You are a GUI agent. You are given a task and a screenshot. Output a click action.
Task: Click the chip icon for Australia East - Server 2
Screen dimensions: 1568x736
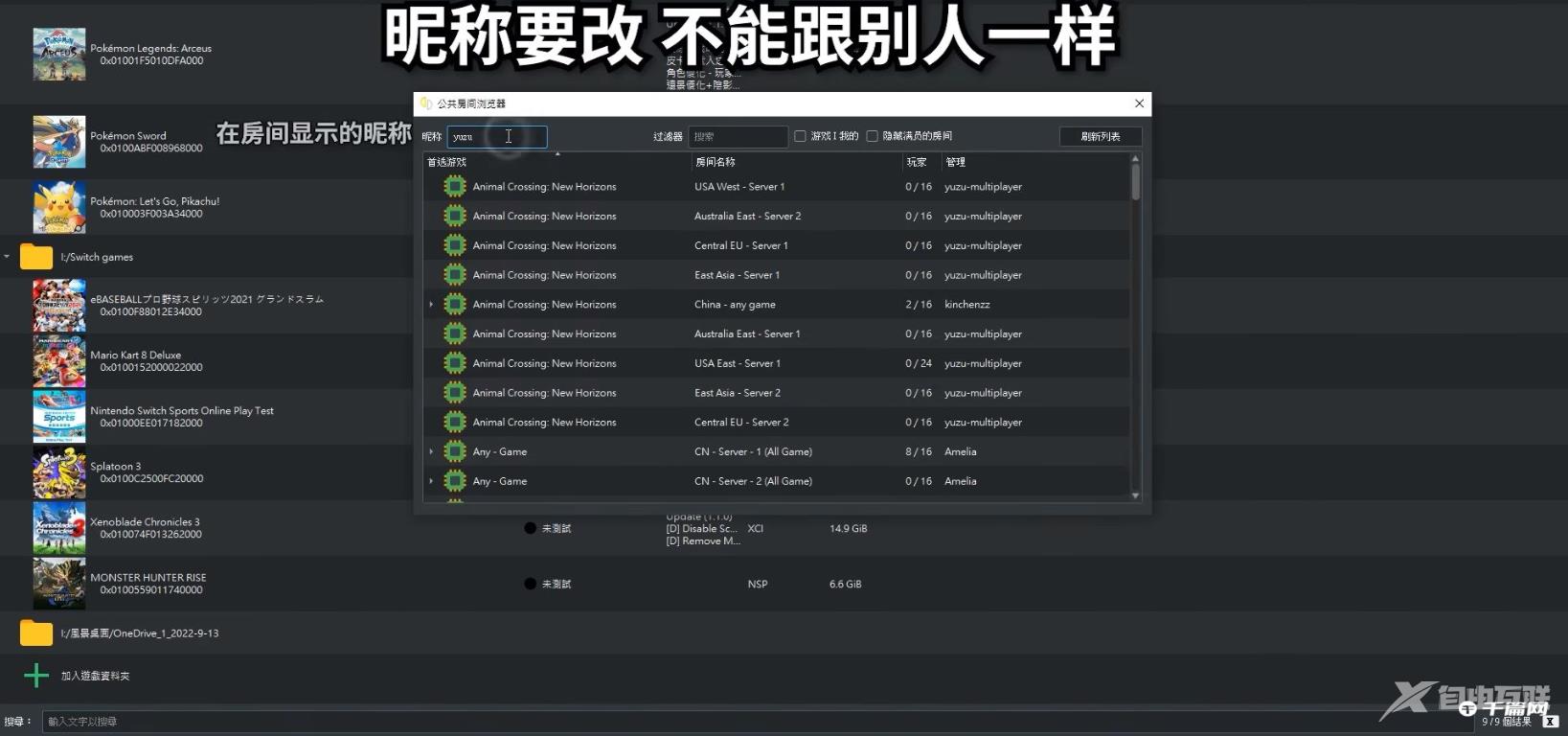(x=455, y=217)
